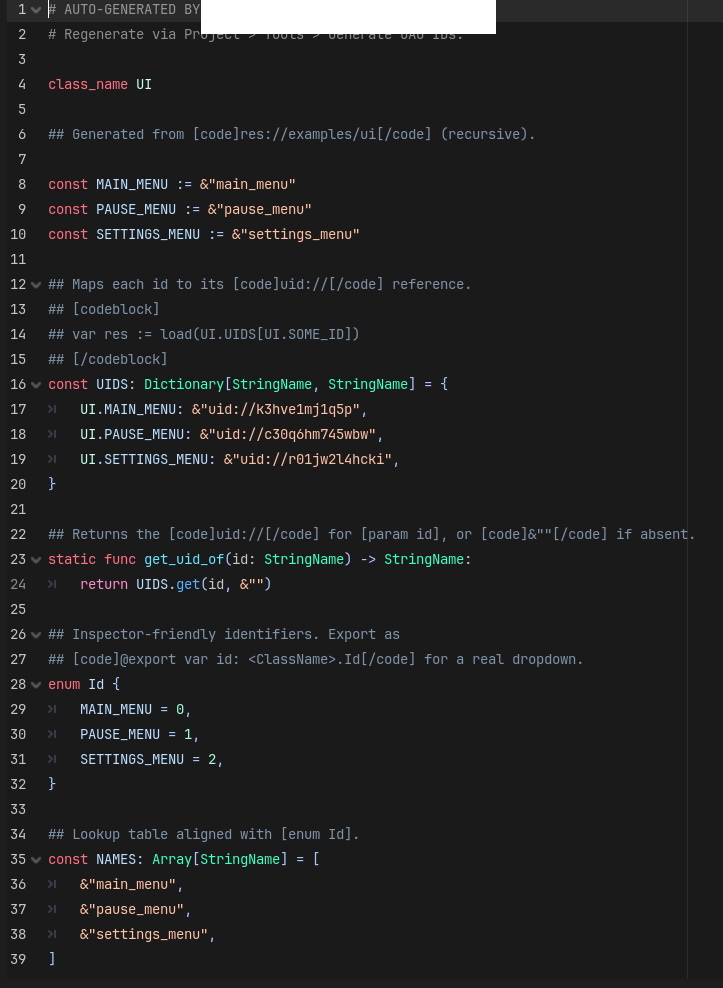Collapse the comment block at line 12
The image size is (723, 988).
36,284
